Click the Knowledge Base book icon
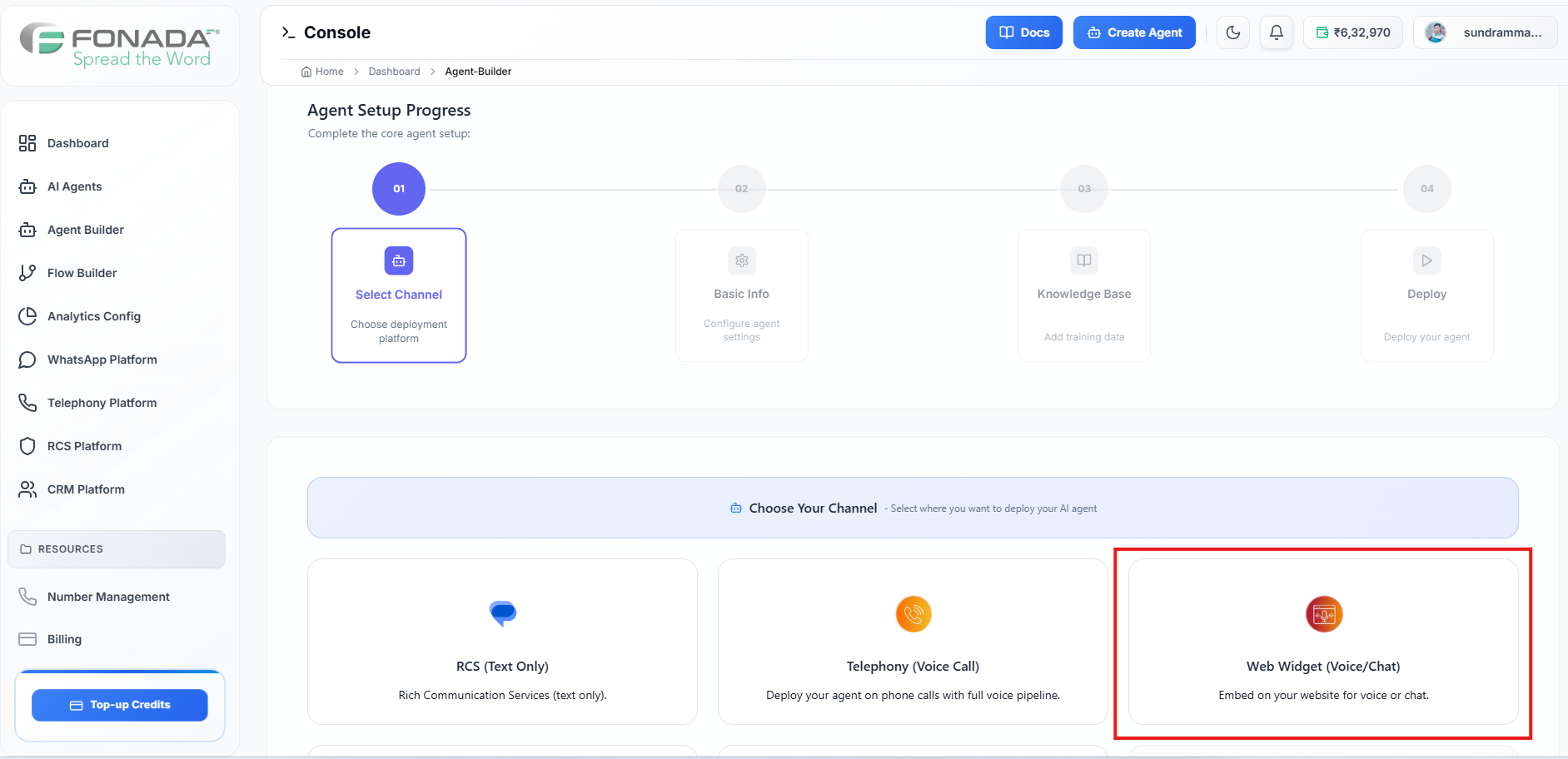Screen dimensions: 1568x759 tap(1084, 260)
